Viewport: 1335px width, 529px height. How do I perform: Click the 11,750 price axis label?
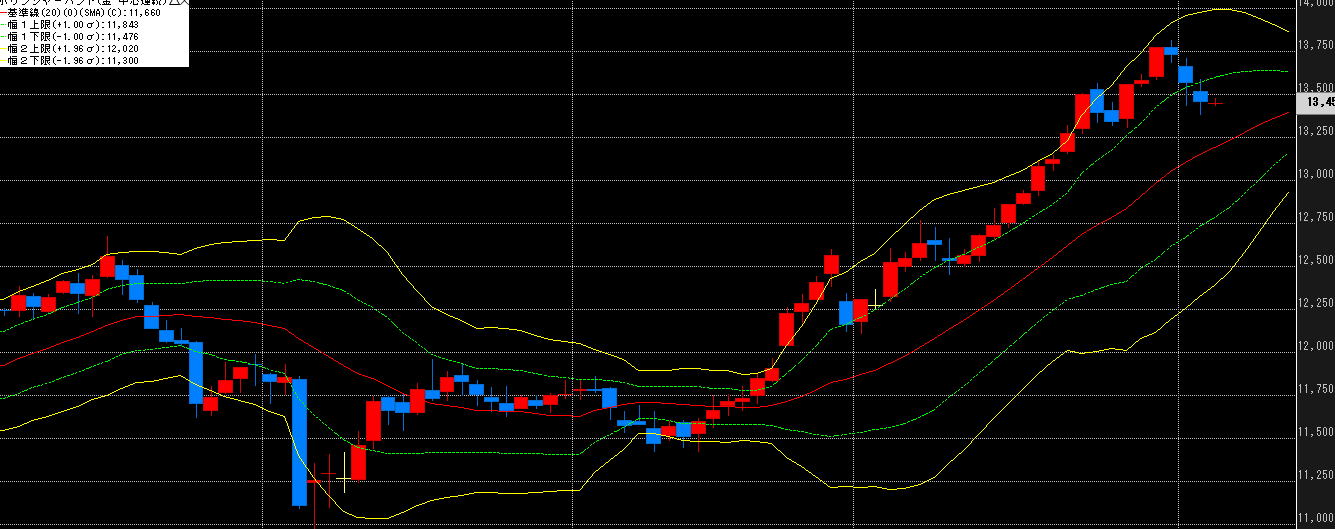[1315, 389]
